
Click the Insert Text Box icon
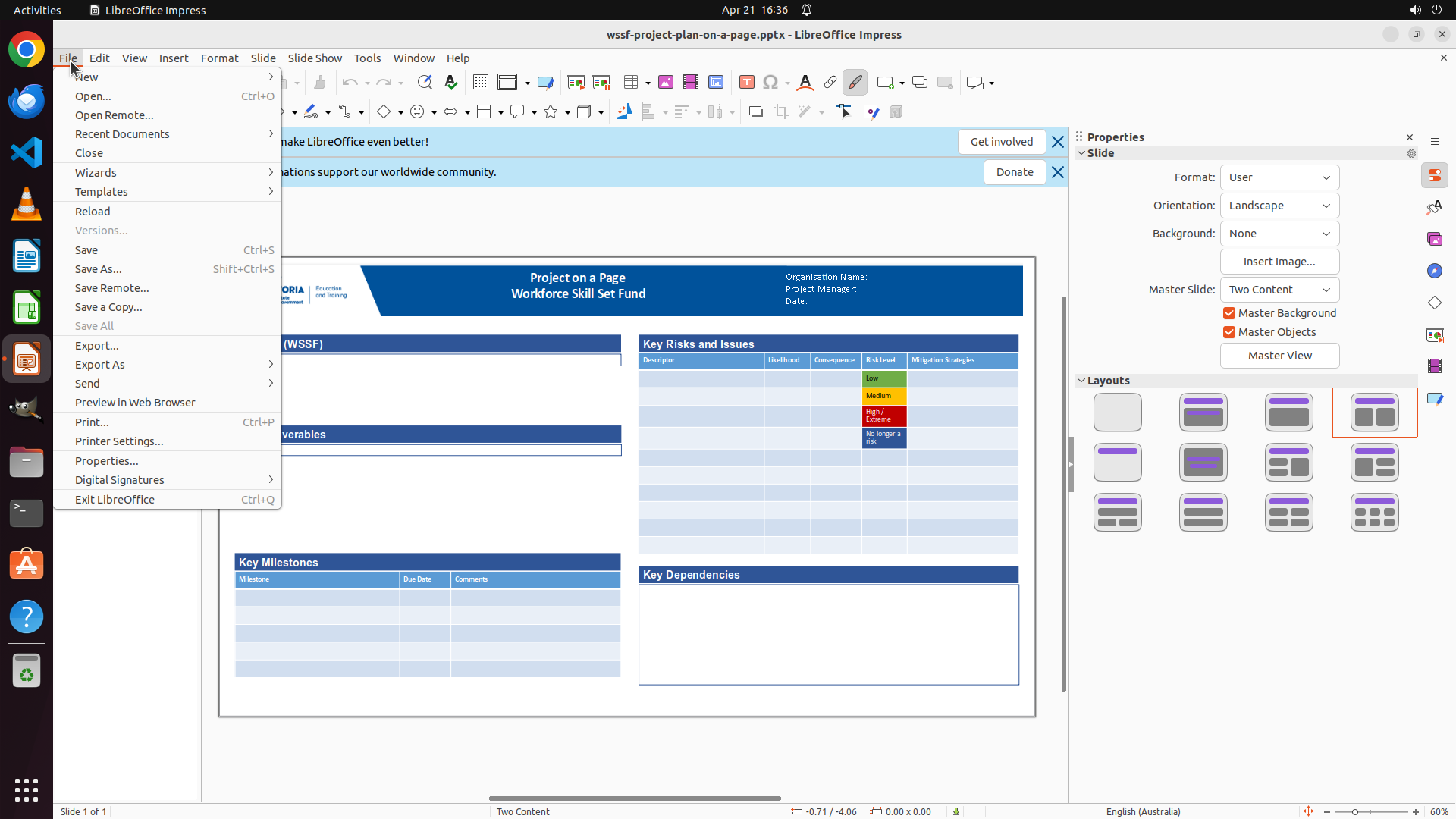pos(747,83)
